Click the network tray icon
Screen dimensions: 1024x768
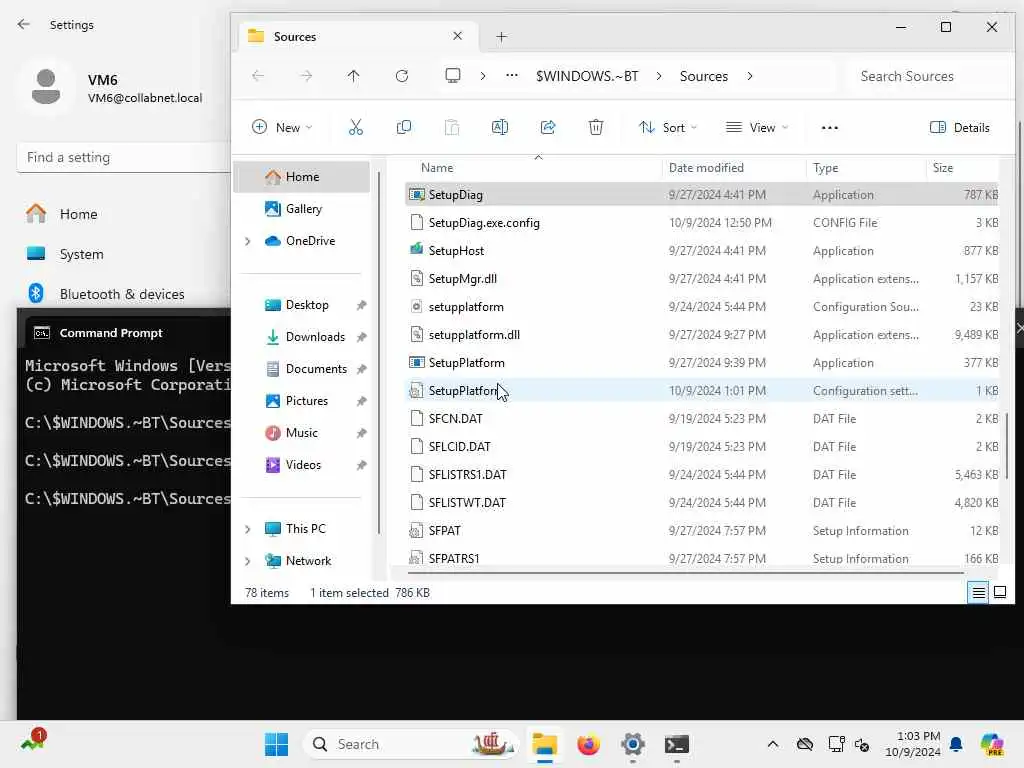(x=836, y=744)
